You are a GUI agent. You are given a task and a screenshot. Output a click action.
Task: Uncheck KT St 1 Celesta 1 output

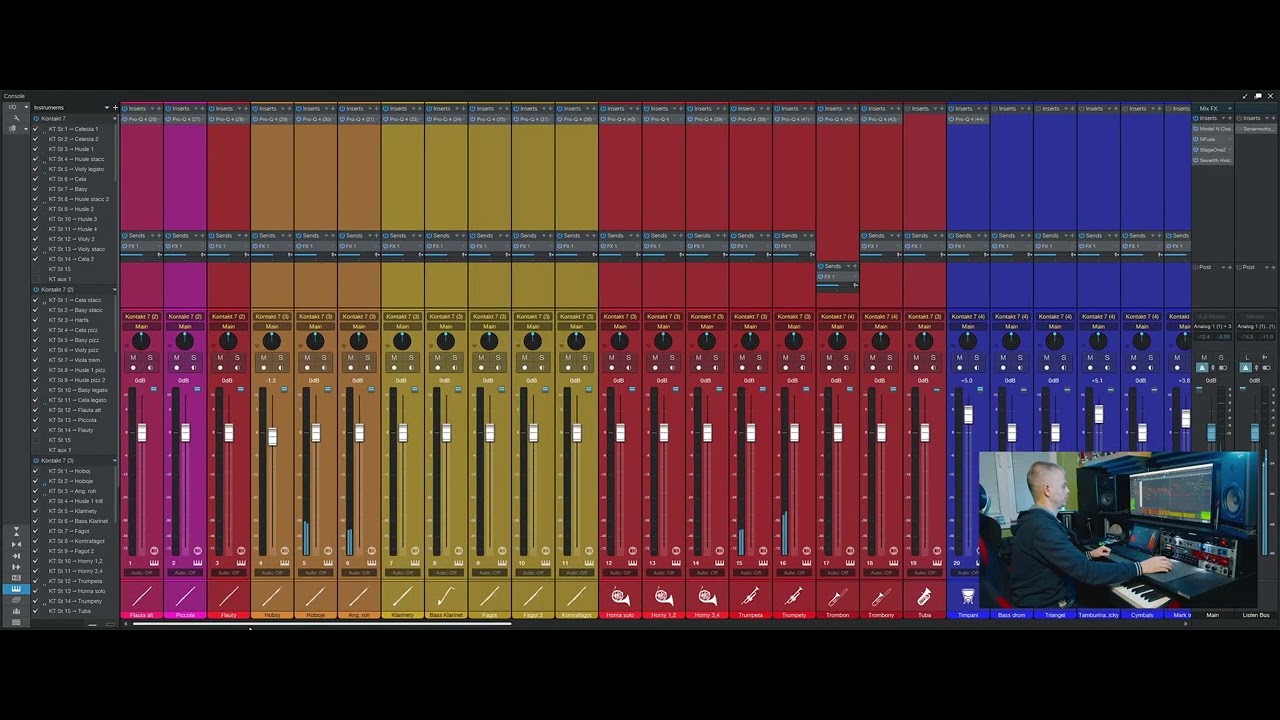[x=37, y=129]
